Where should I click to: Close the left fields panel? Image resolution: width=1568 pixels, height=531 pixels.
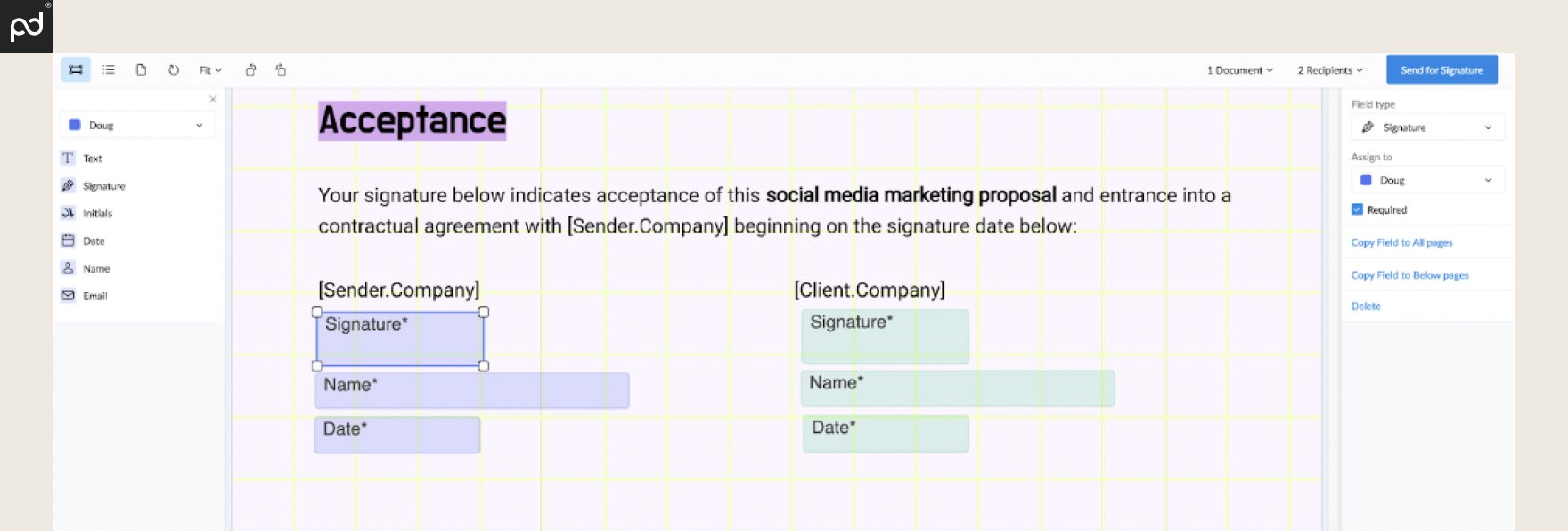(x=213, y=99)
